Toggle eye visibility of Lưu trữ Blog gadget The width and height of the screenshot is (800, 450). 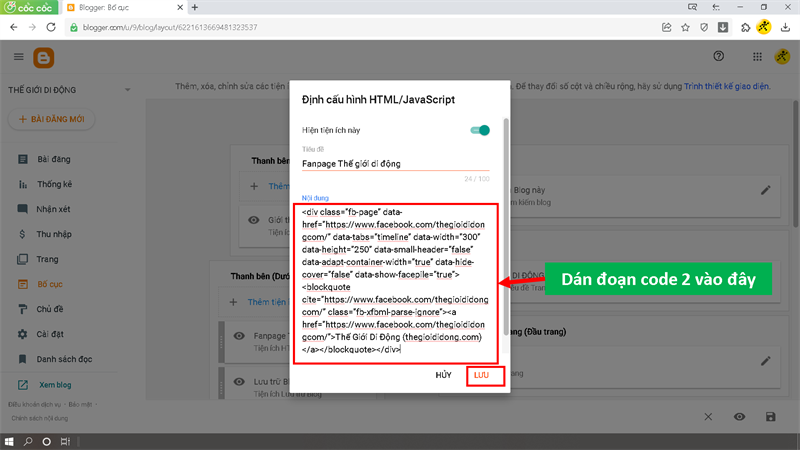239,382
